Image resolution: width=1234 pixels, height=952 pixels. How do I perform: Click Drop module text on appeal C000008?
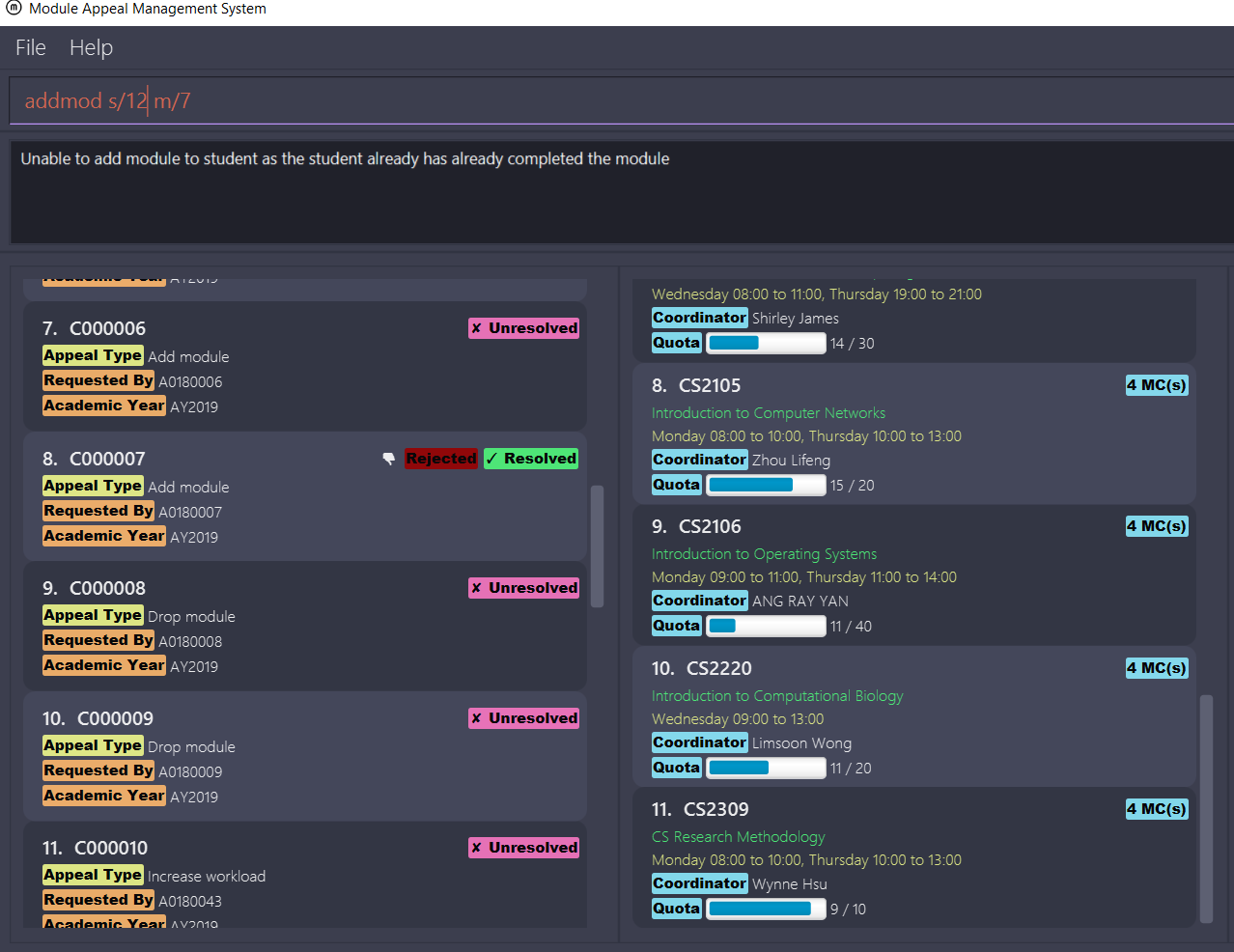pos(191,616)
